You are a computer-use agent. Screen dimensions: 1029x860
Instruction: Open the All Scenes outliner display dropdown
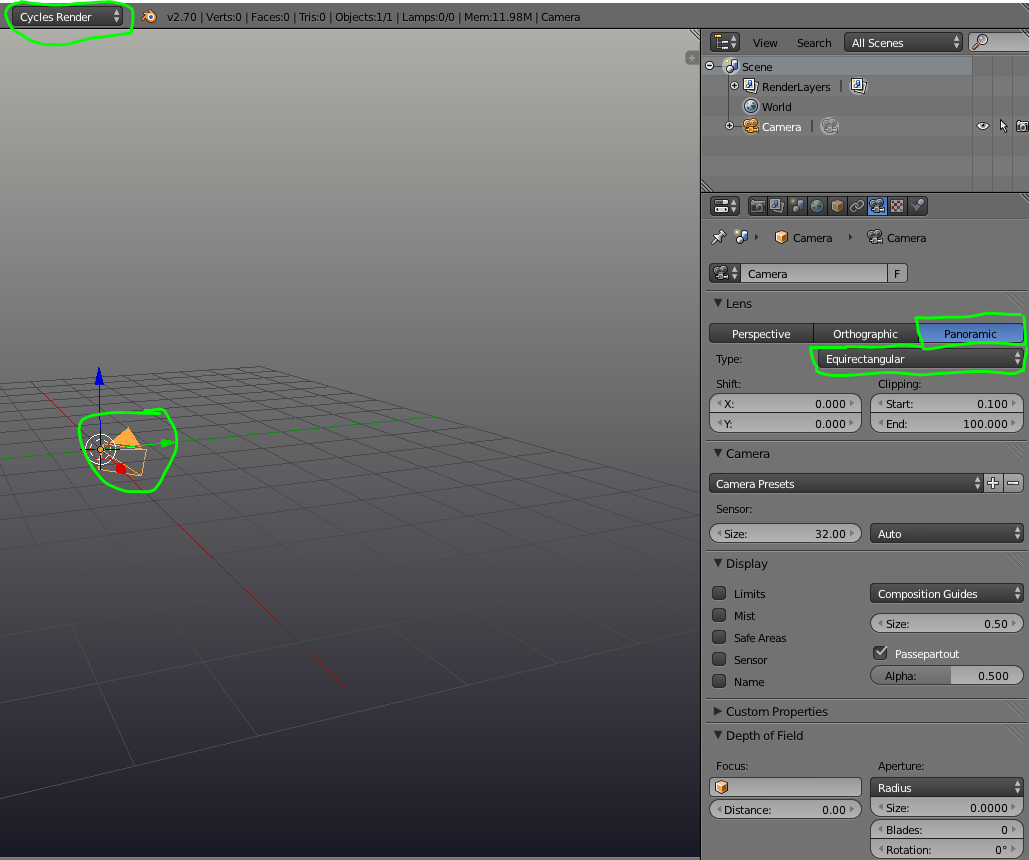[903, 43]
